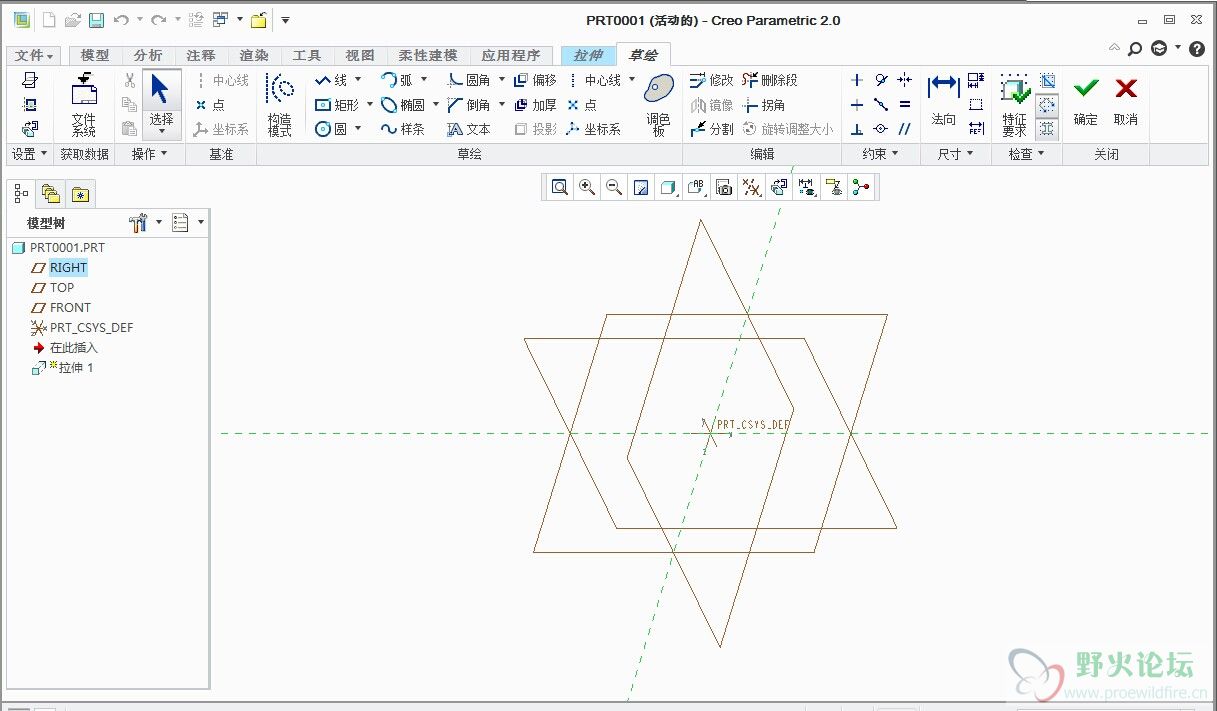The height and width of the screenshot is (711, 1217).
Task: Click the Delete Segment (删除段) tool
Action: point(770,80)
